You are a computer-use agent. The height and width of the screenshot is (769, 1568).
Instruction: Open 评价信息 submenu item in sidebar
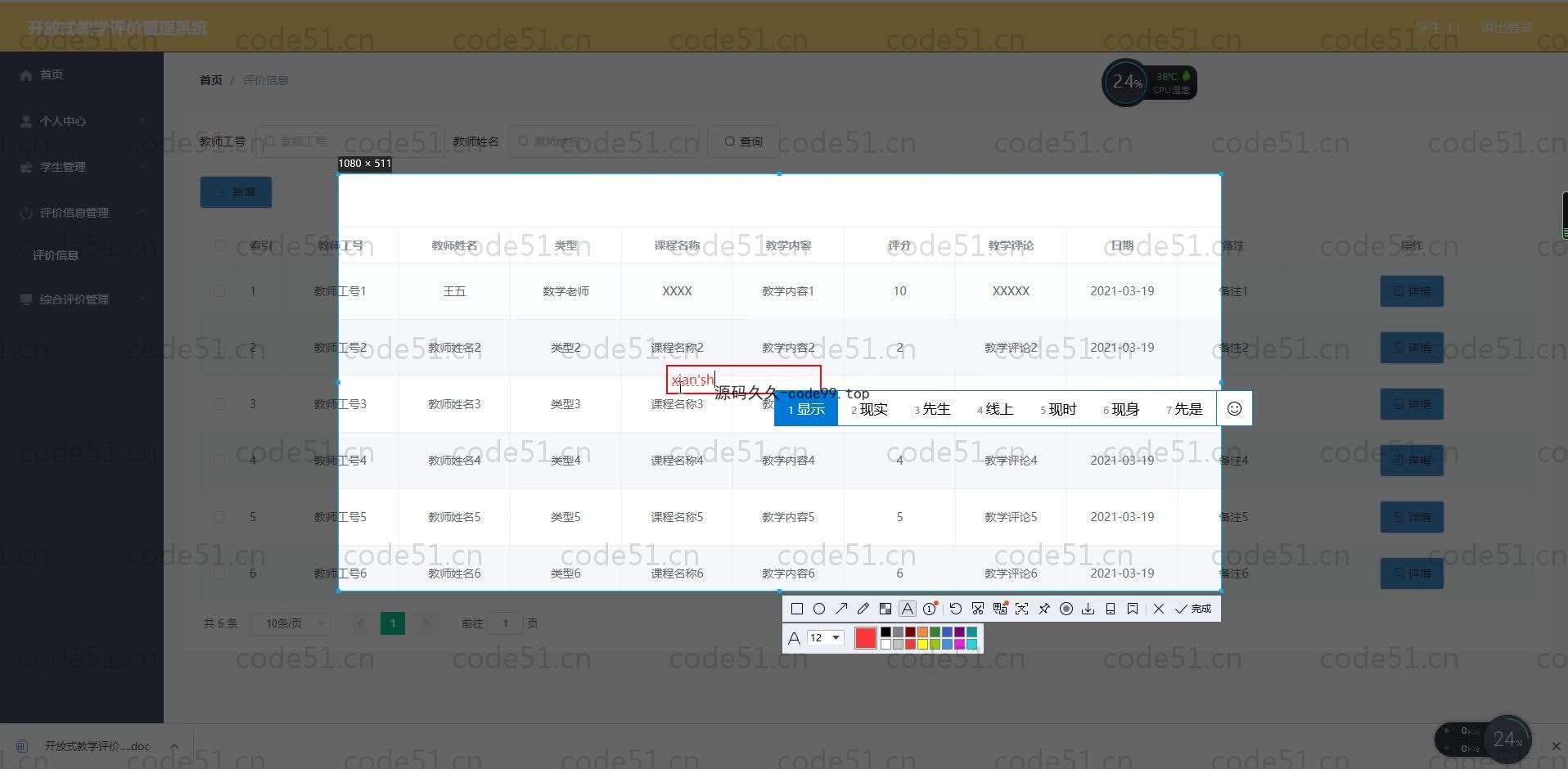click(56, 255)
